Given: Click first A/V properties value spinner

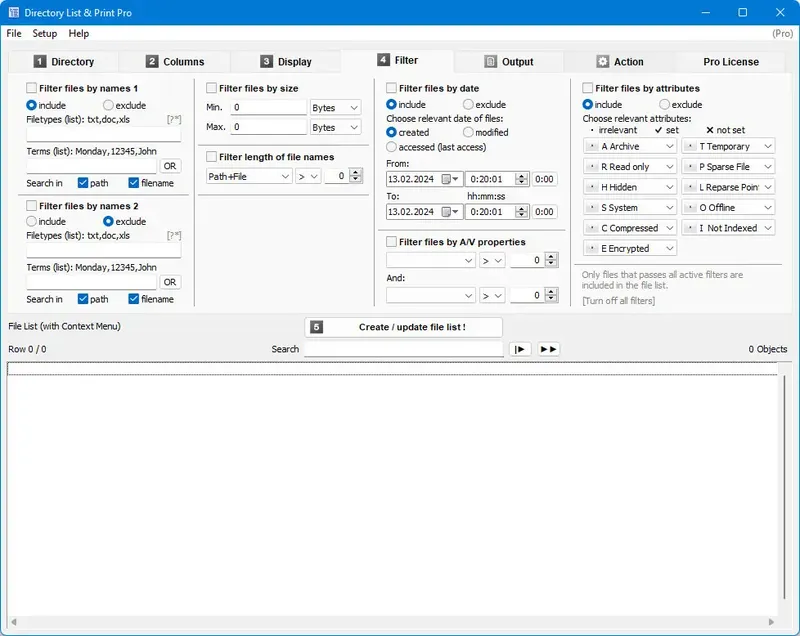Looking at the screenshot, I should (x=551, y=260).
